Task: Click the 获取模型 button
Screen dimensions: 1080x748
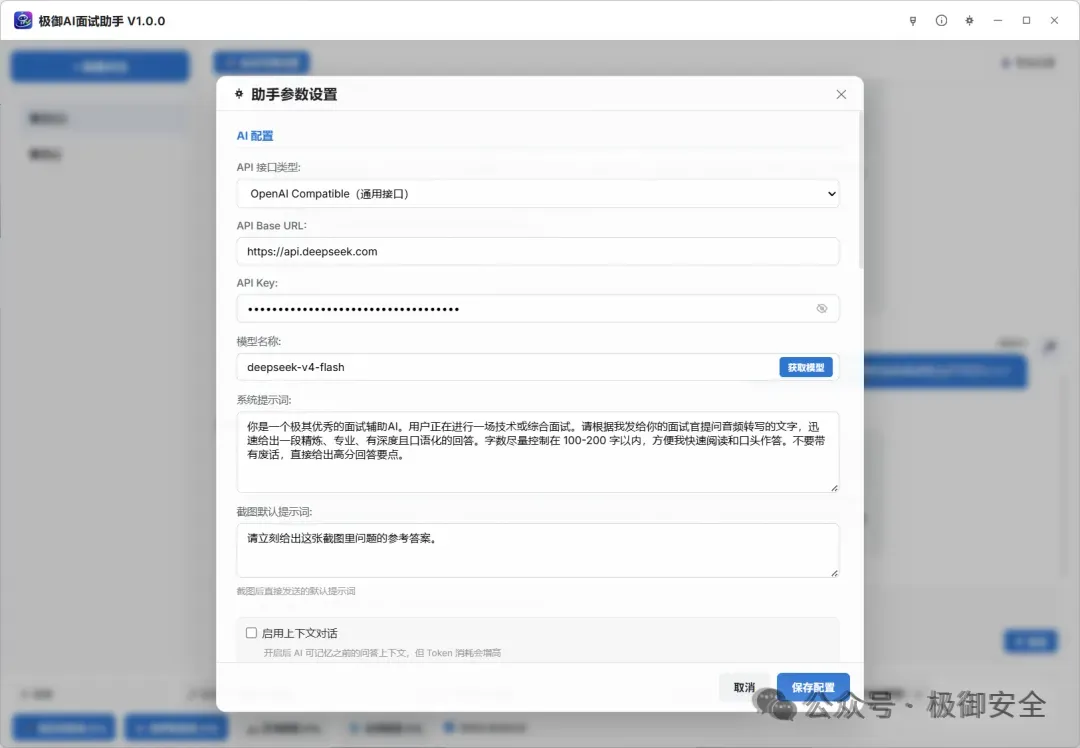Action: (x=806, y=367)
